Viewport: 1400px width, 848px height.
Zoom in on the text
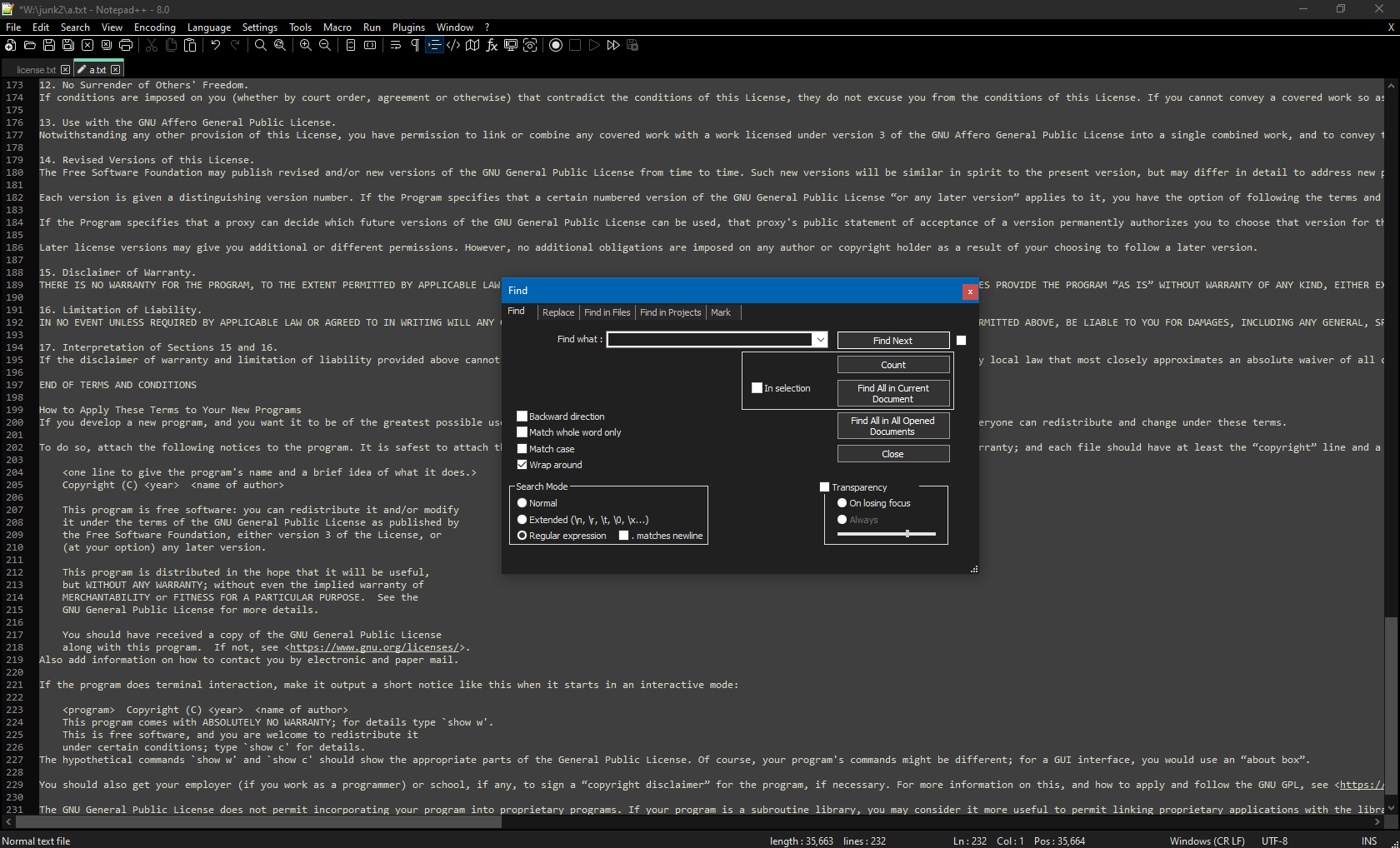coord(306,45)
